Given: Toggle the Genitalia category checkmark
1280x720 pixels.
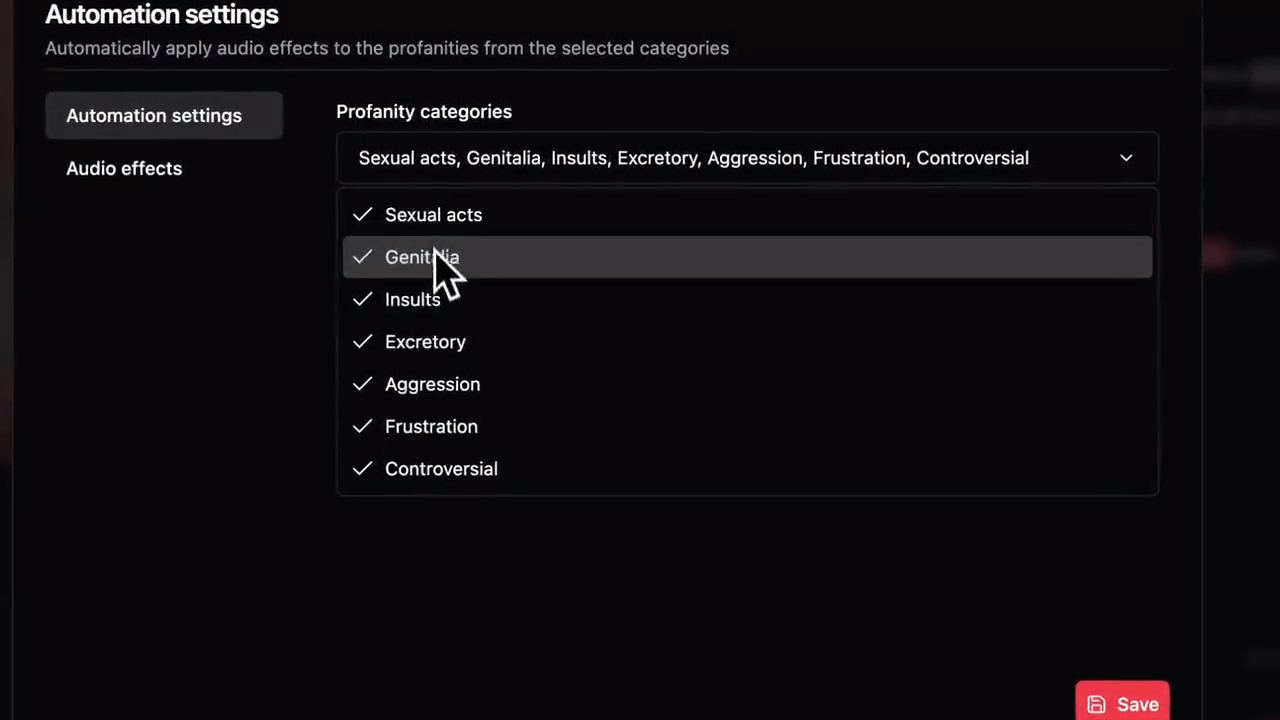Looking at the screenshot, I should 362,257.
